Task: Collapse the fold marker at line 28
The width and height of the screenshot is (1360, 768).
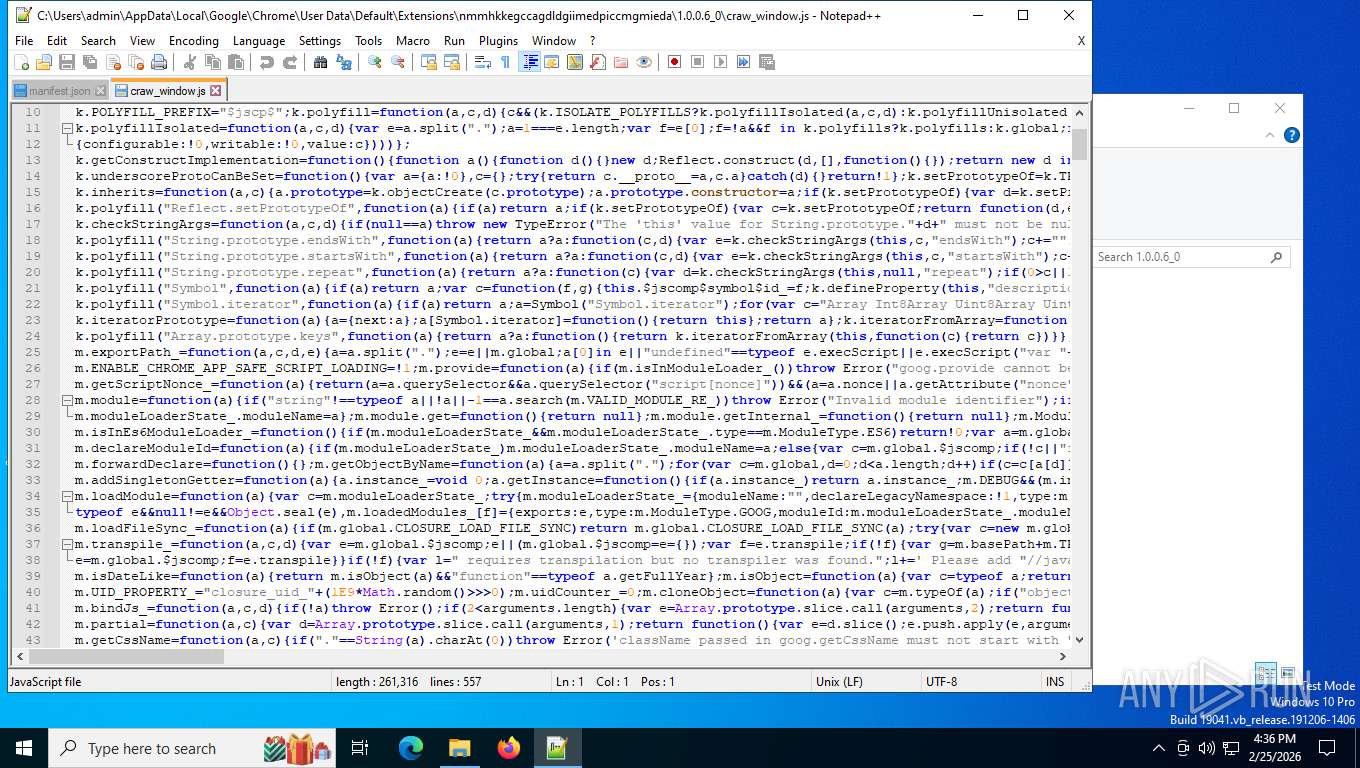Action: [67, 400]
